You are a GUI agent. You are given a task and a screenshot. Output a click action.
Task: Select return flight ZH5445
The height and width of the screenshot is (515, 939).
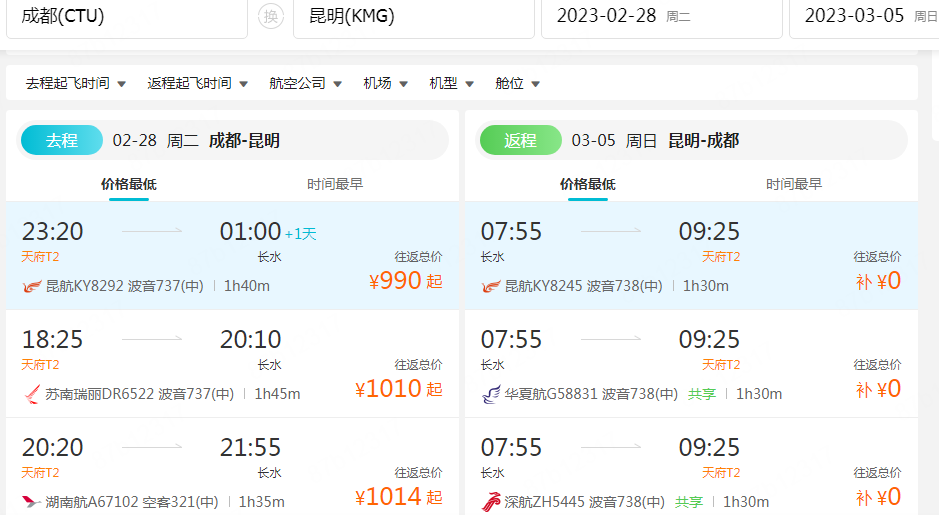691,467
